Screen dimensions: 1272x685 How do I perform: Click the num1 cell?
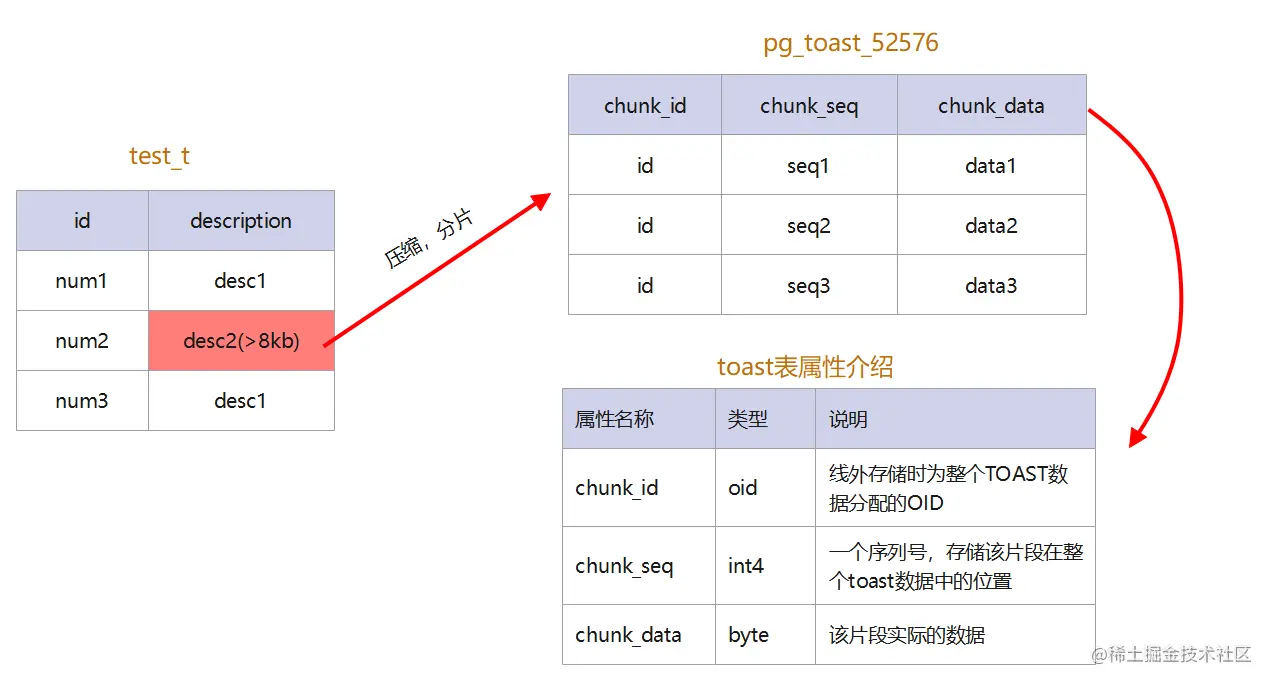click(x=82, y=280)
